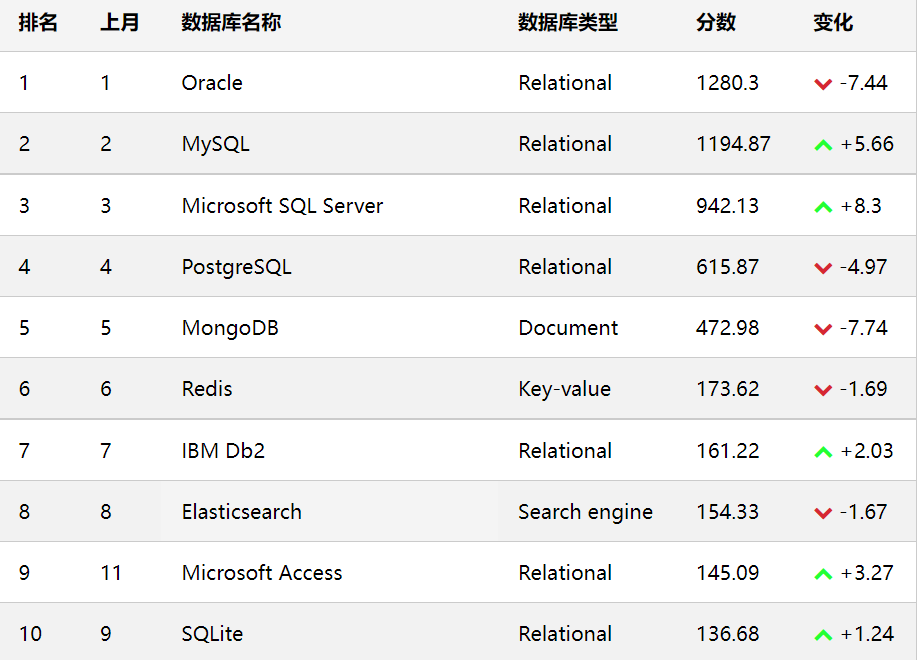Click the score 942.13
This screenshot has width=917, height=660.
tap(727, 206)
